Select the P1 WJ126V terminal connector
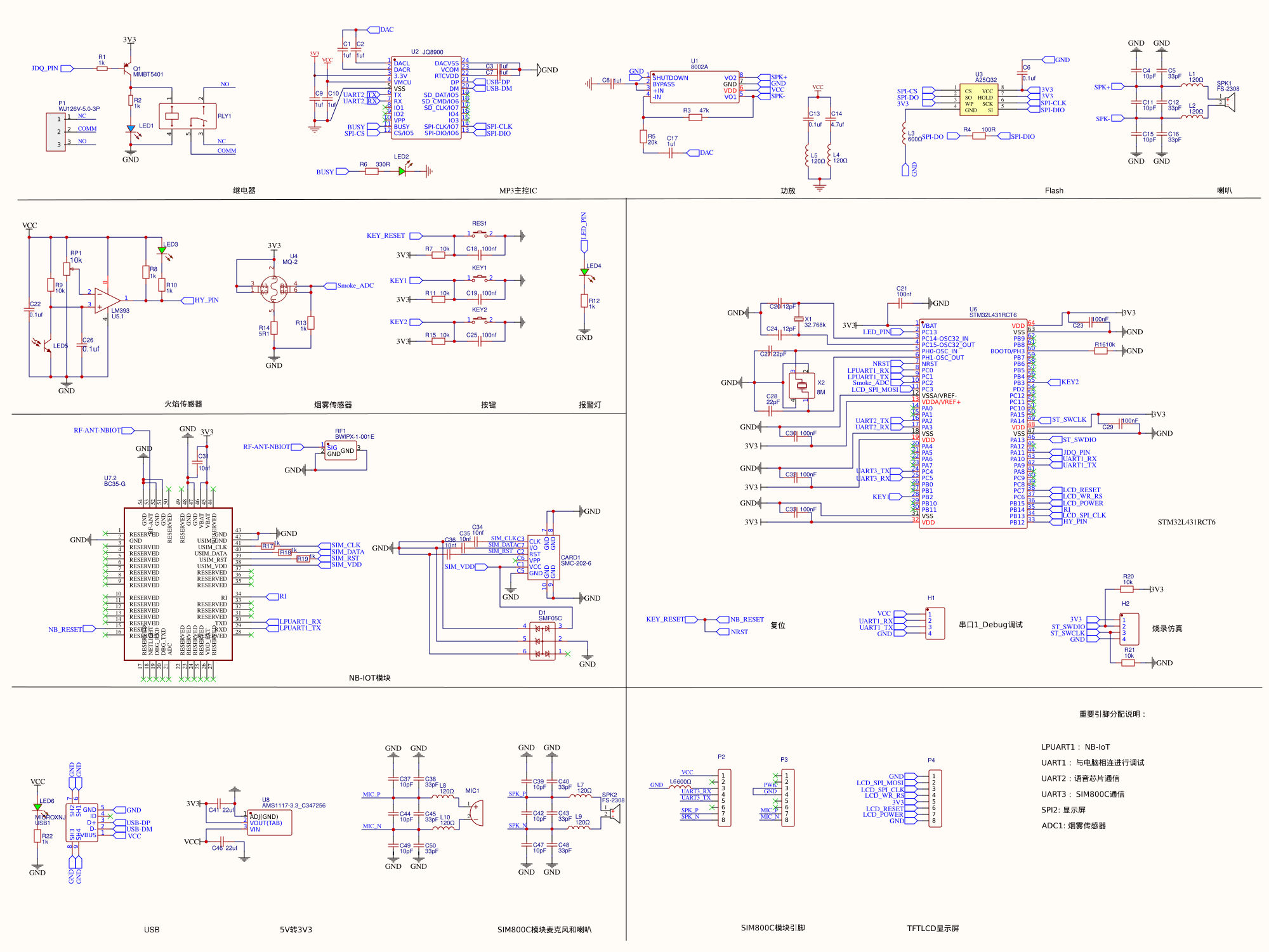The image size is (1269, 952). [56, 132]
